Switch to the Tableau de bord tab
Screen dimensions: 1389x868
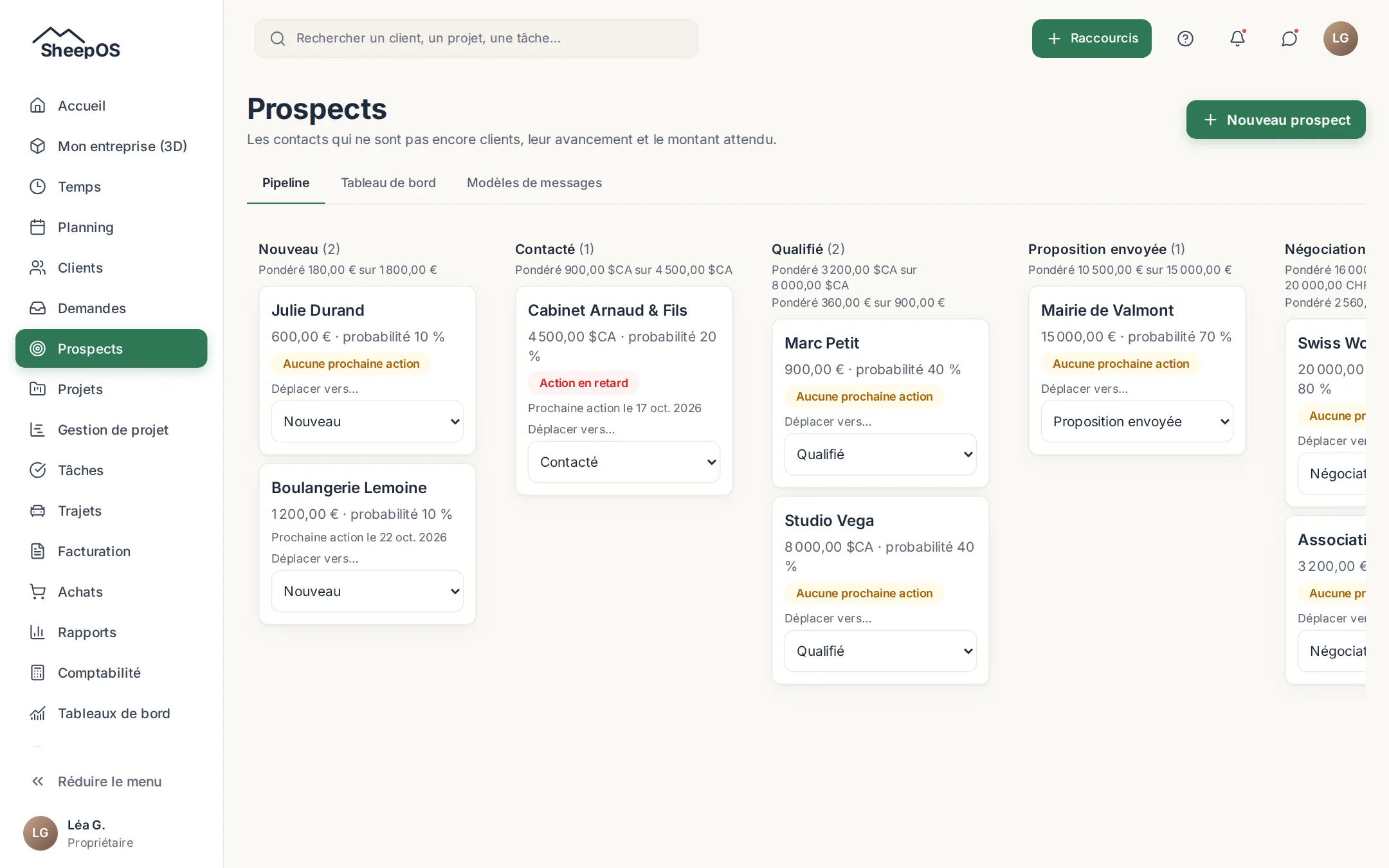[388, 183]
